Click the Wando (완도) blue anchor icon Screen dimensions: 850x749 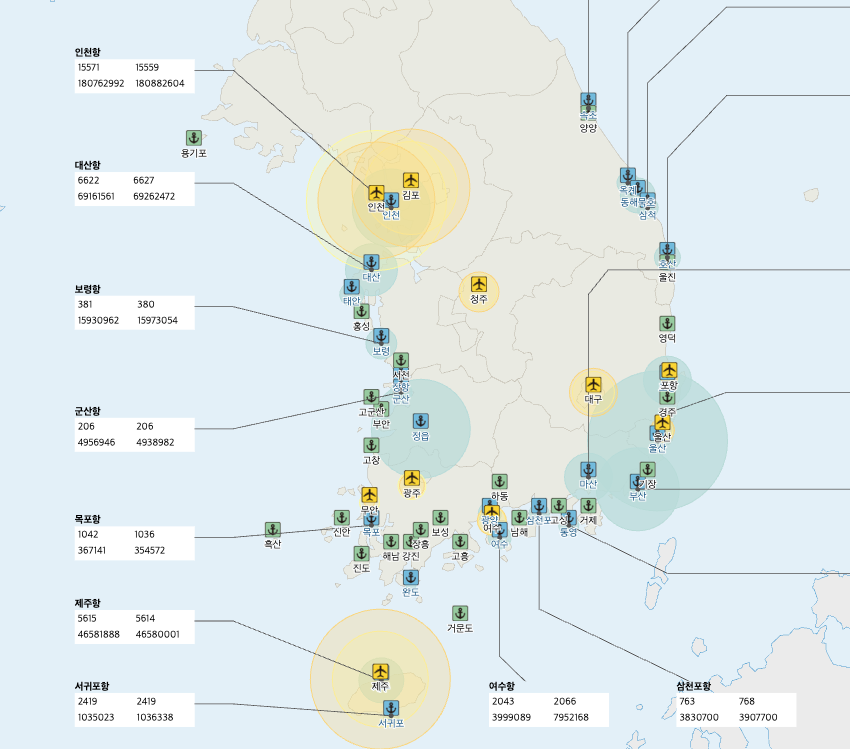pyautogui.click(x=410, y=577)
